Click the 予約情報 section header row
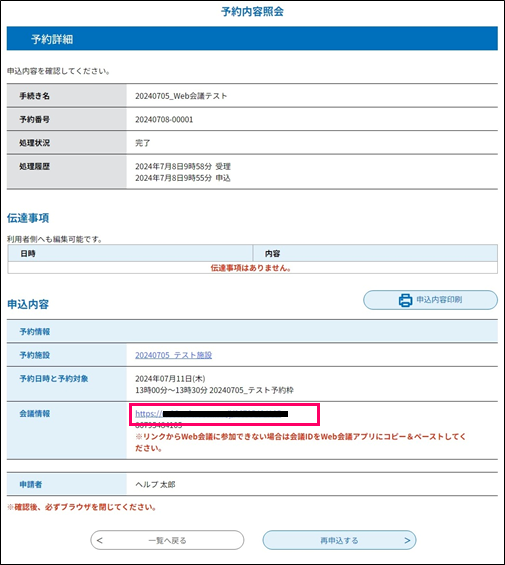505x565 pixels. click(252, 332)
